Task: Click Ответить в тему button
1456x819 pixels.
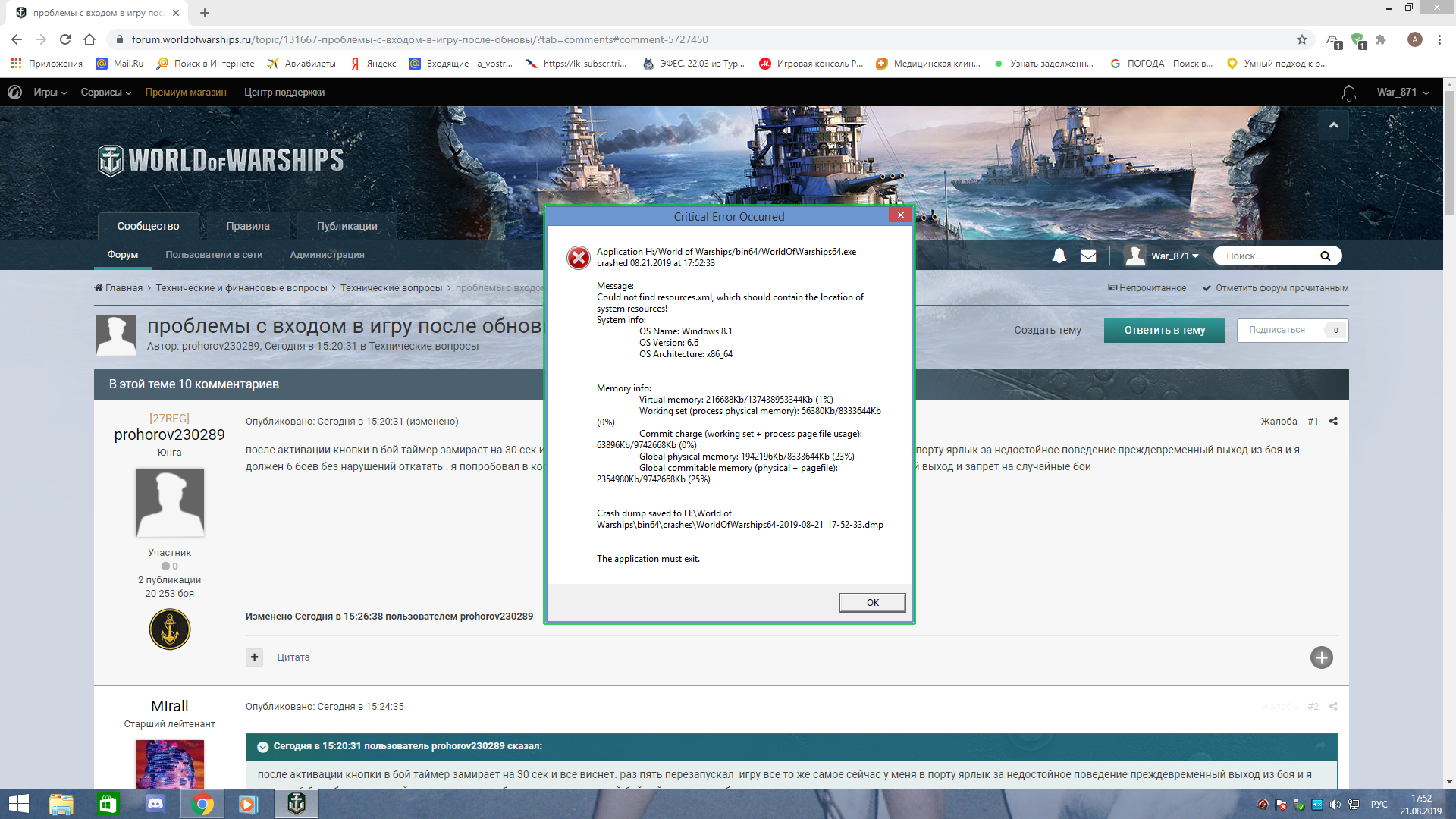Action: [1165, 330]
